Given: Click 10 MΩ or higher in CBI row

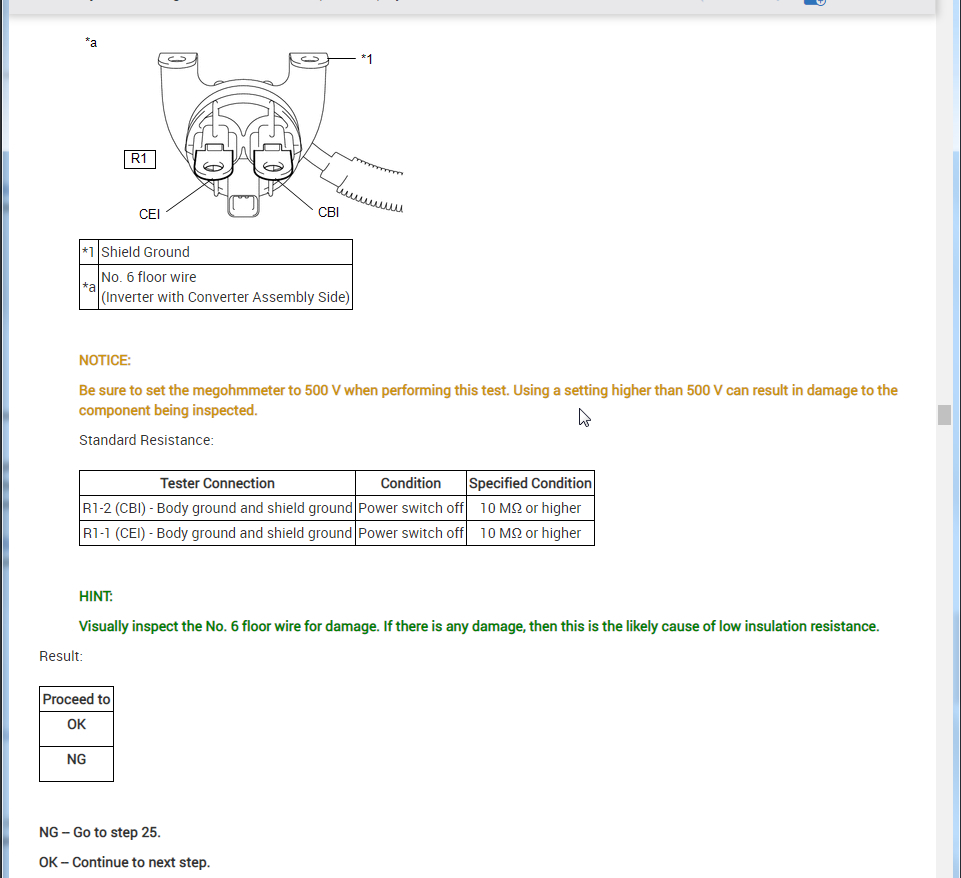Looking at the screenshot, I should [x=530, y=508].
